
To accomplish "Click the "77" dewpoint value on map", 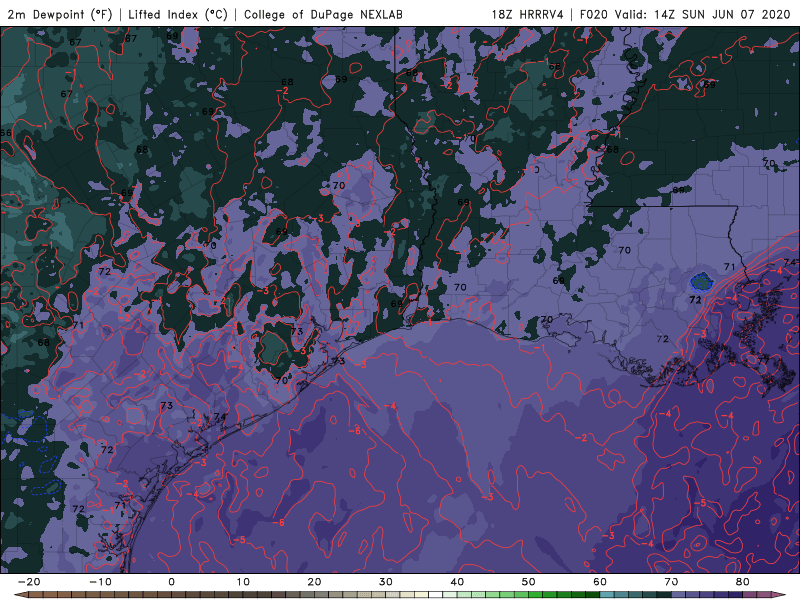I will point(764,360).
